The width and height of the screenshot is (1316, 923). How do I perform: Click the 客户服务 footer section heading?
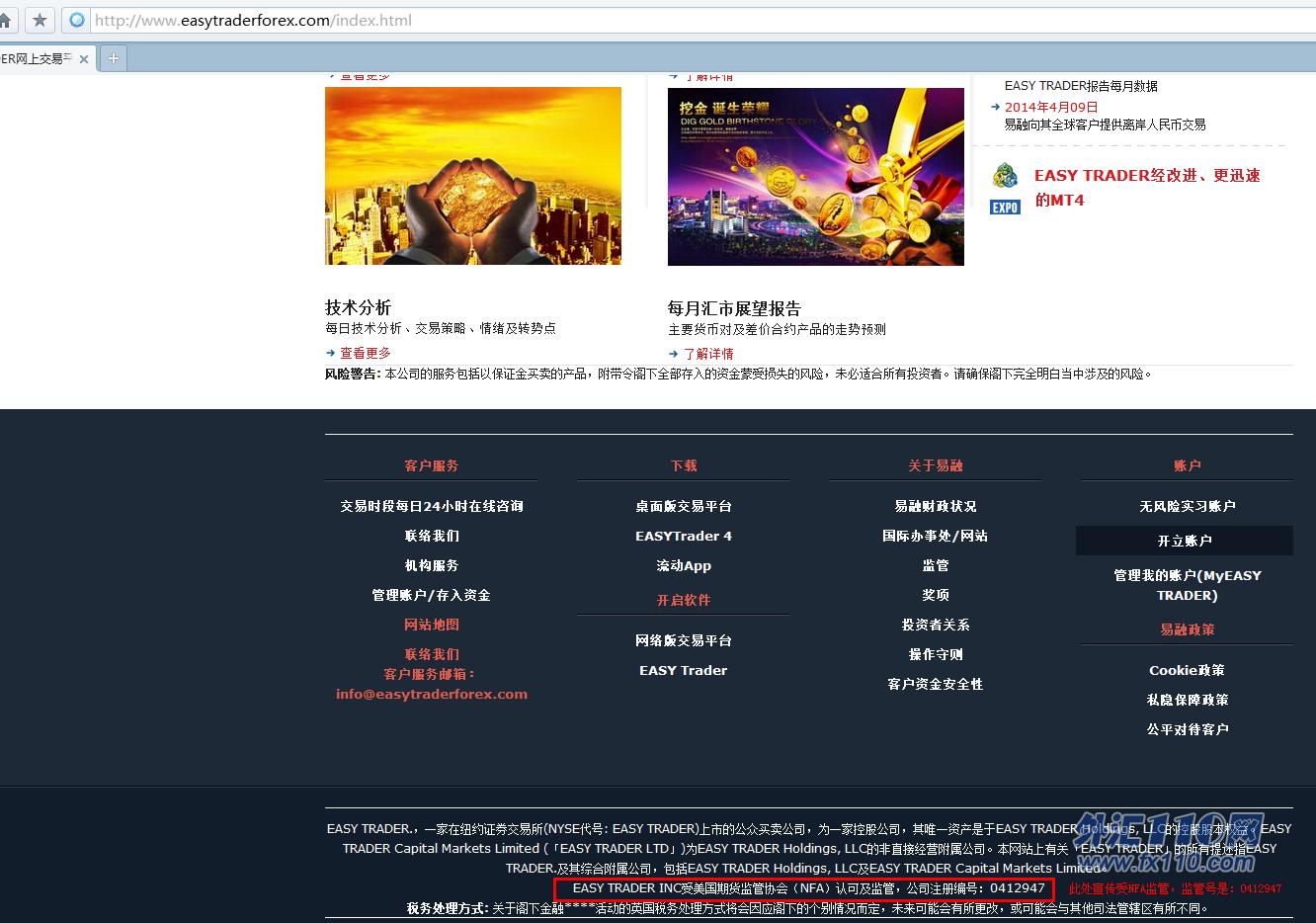(432, 465)
